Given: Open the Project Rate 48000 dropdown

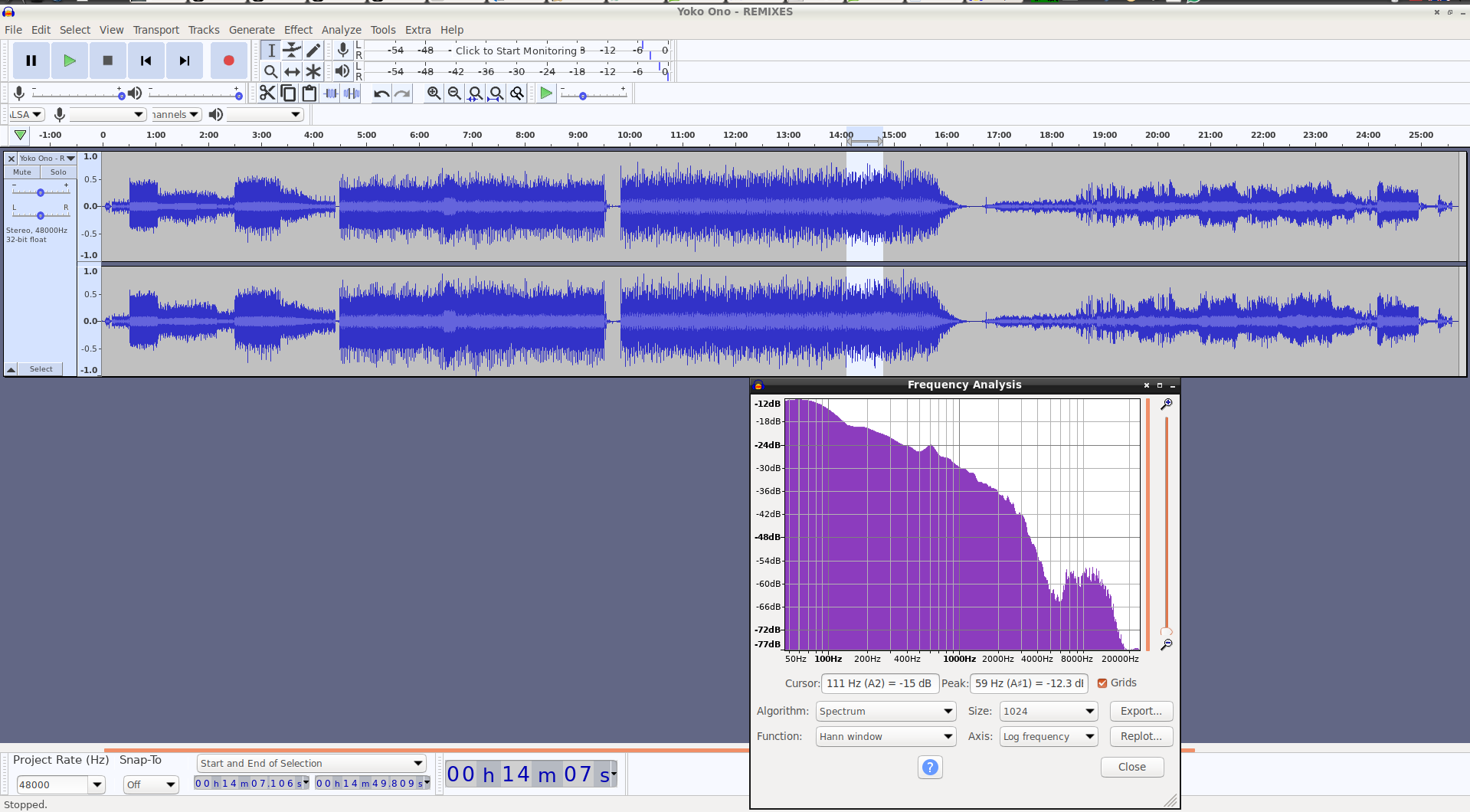Looking at the screenshot, I should tap(97, 784).
